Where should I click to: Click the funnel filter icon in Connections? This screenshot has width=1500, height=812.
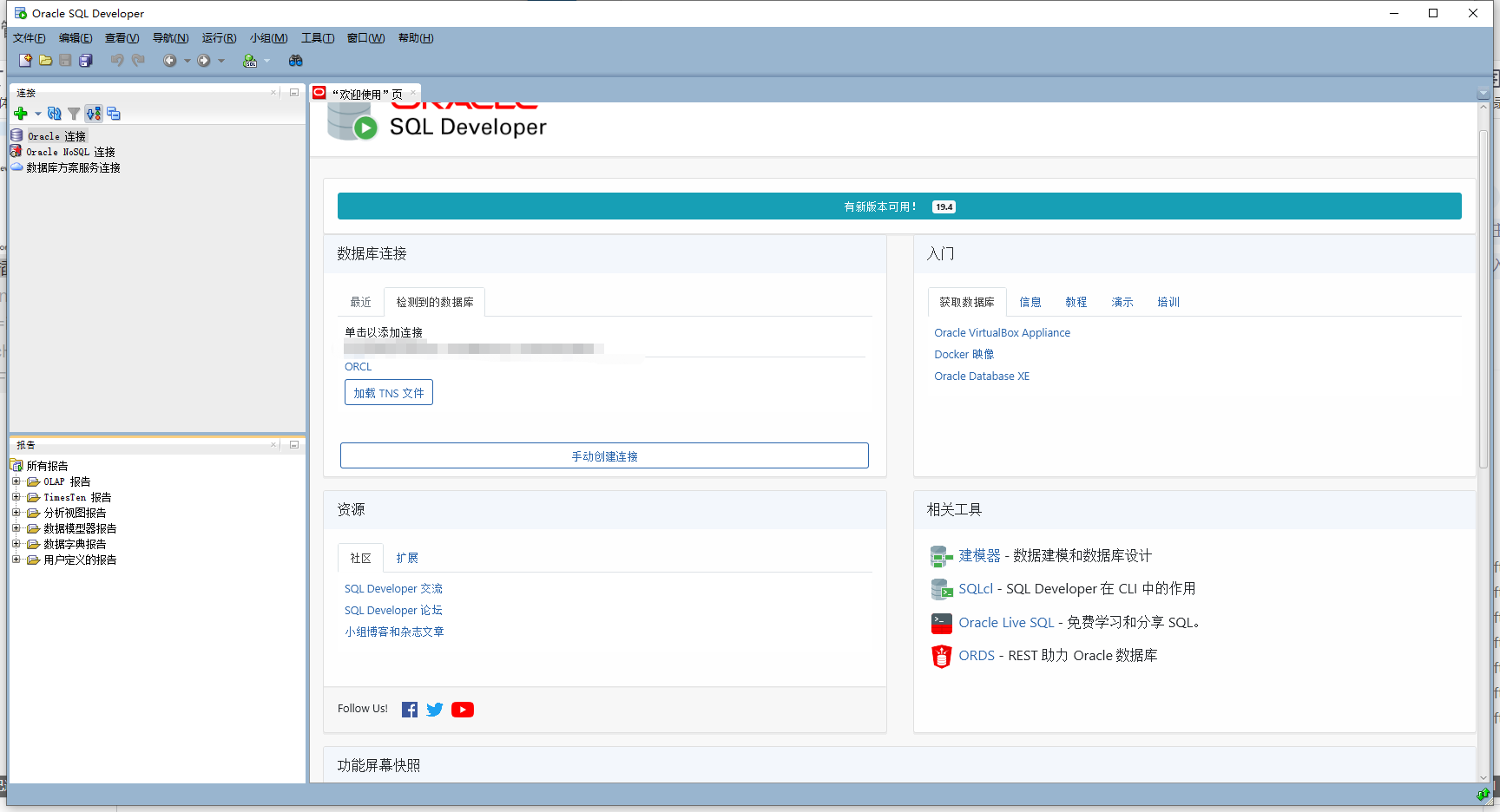[74, 114]
